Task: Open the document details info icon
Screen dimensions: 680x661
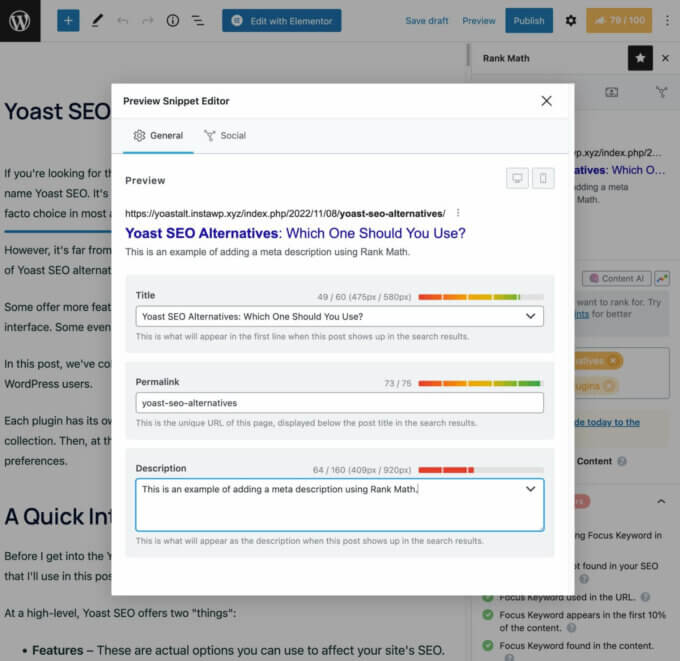Action: 173,20
